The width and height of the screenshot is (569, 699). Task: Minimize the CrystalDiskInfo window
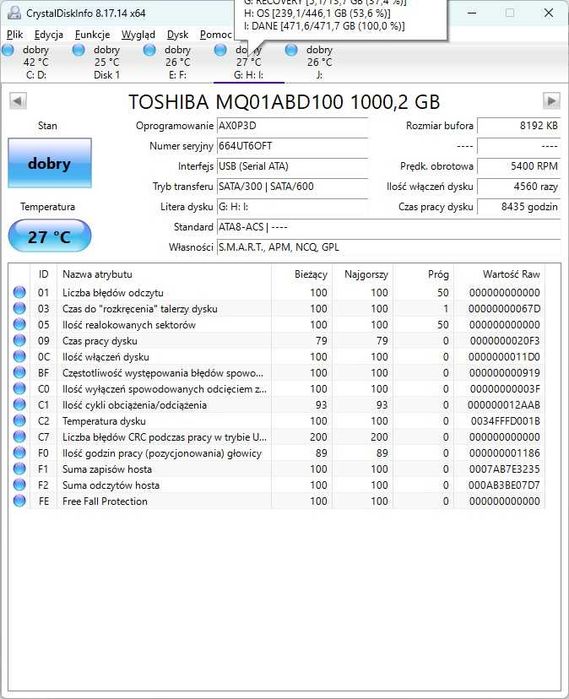click(x=472, y=13)
